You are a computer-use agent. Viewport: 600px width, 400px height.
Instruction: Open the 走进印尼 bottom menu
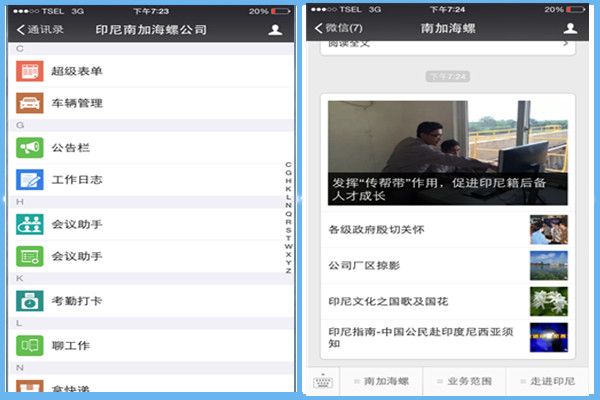[x=548, y=381]
